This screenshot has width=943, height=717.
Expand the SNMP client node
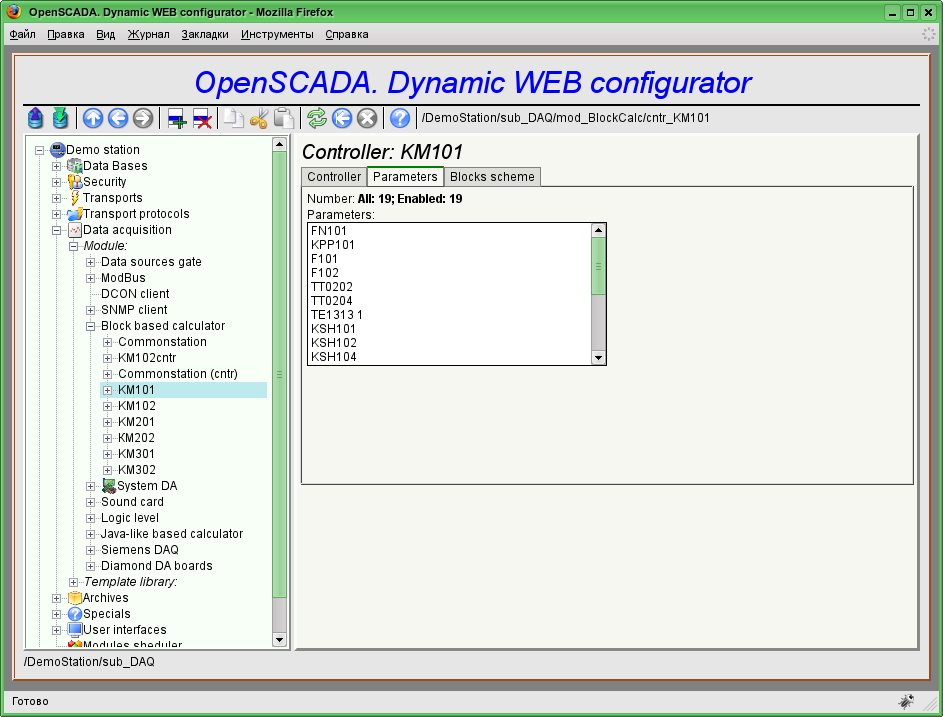[x=90, y=310]
